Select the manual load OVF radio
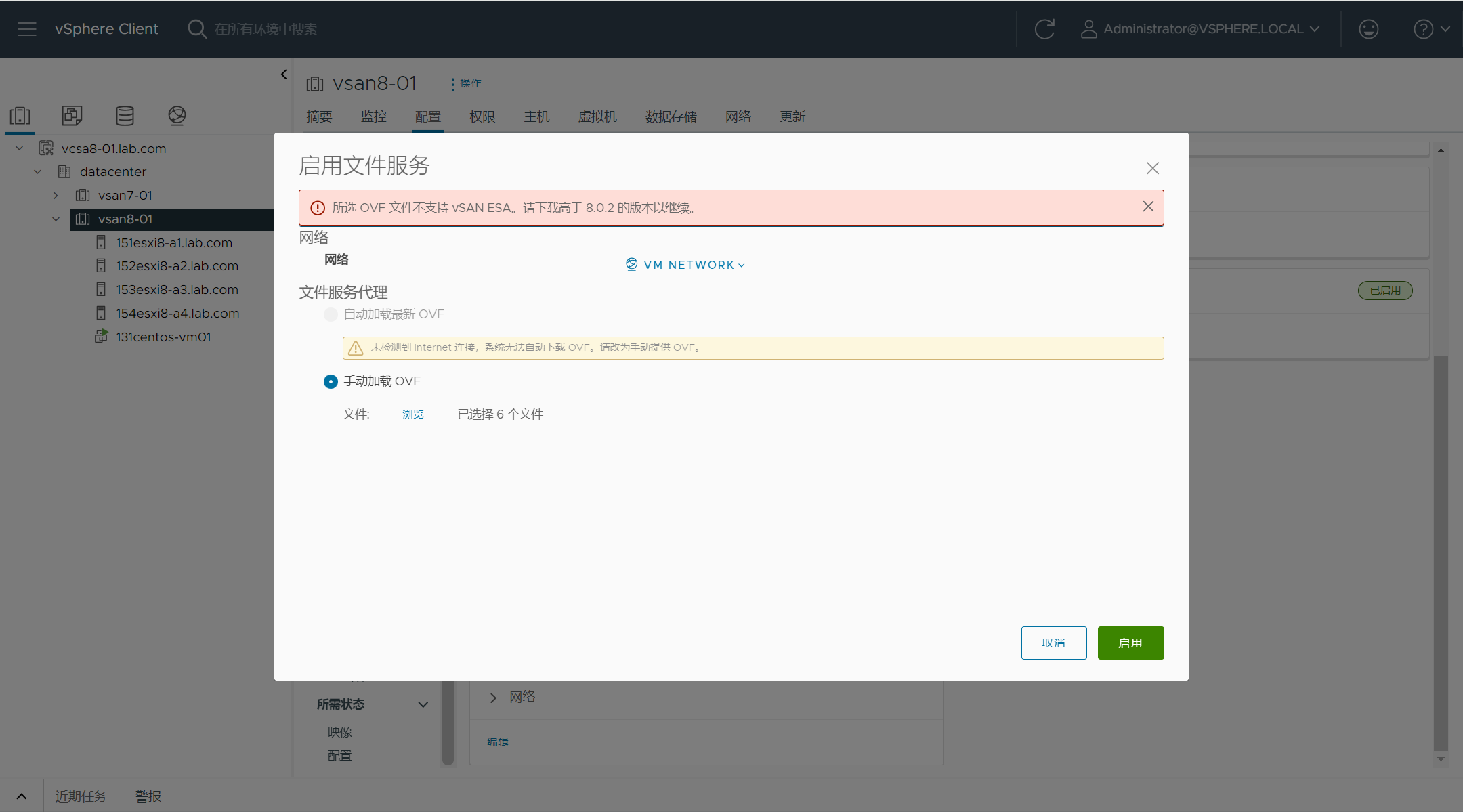The image size is (1463, 812). (331, 381)
